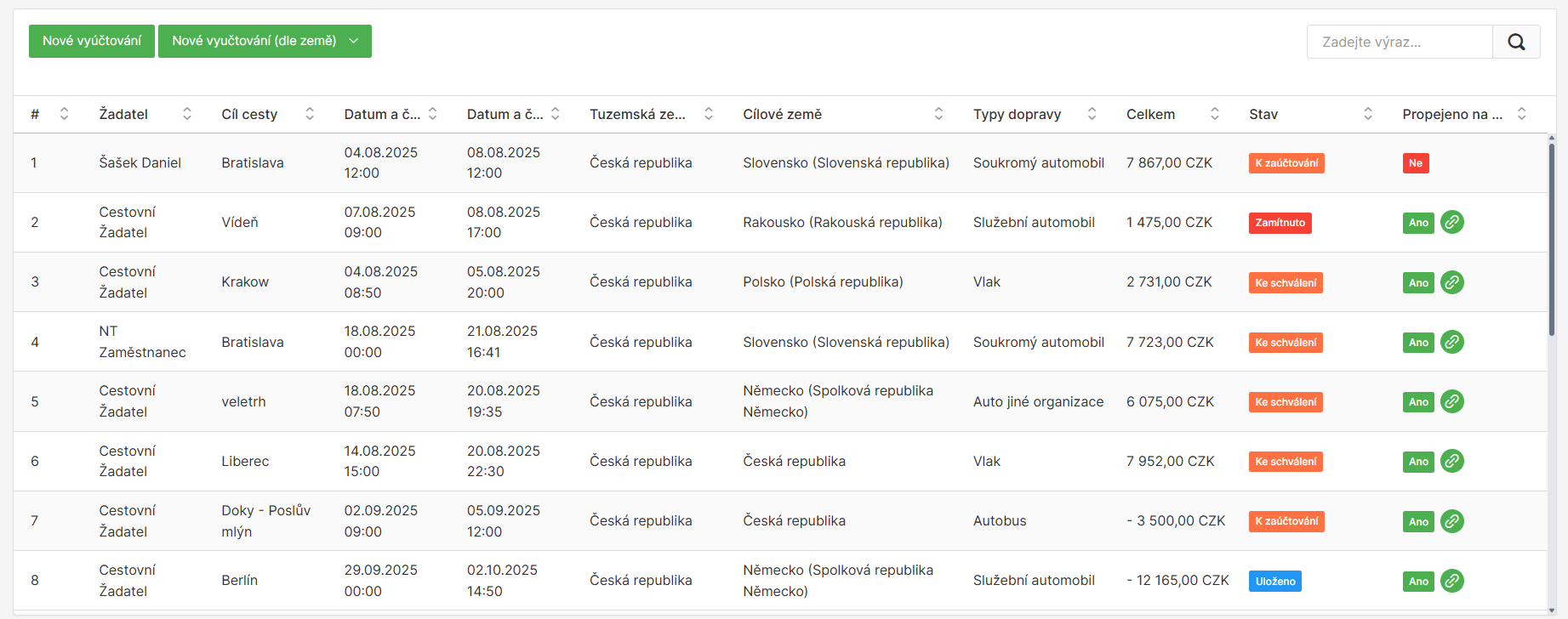Sort by Stav column header

[1367, 114]
